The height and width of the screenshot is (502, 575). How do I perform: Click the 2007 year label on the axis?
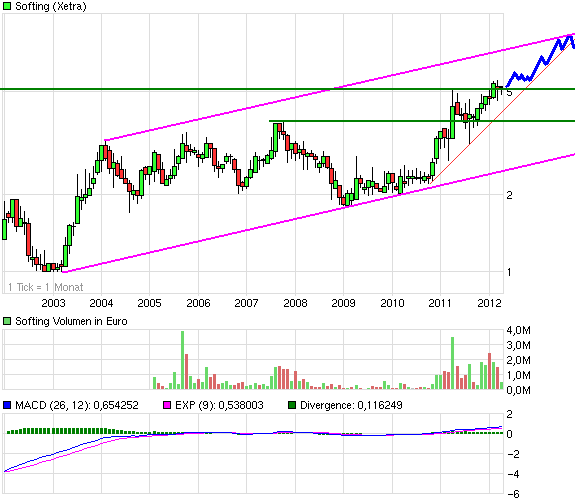click(x=246, y=303)
